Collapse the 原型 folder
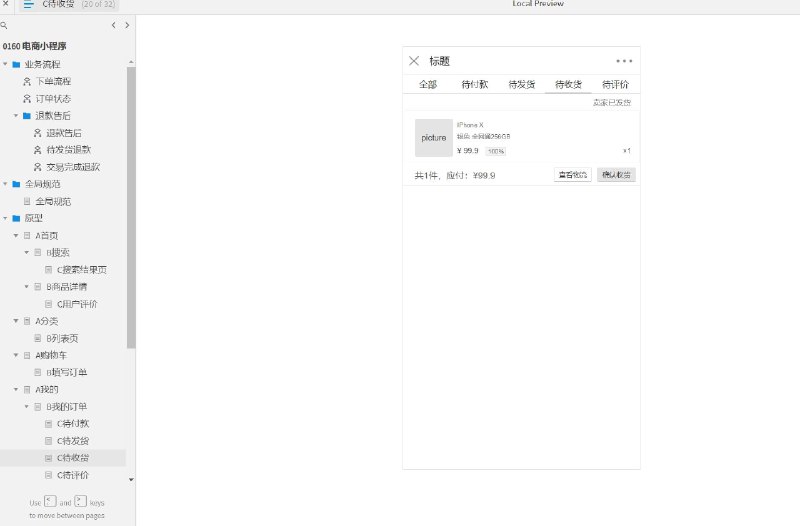 point(5,218)
